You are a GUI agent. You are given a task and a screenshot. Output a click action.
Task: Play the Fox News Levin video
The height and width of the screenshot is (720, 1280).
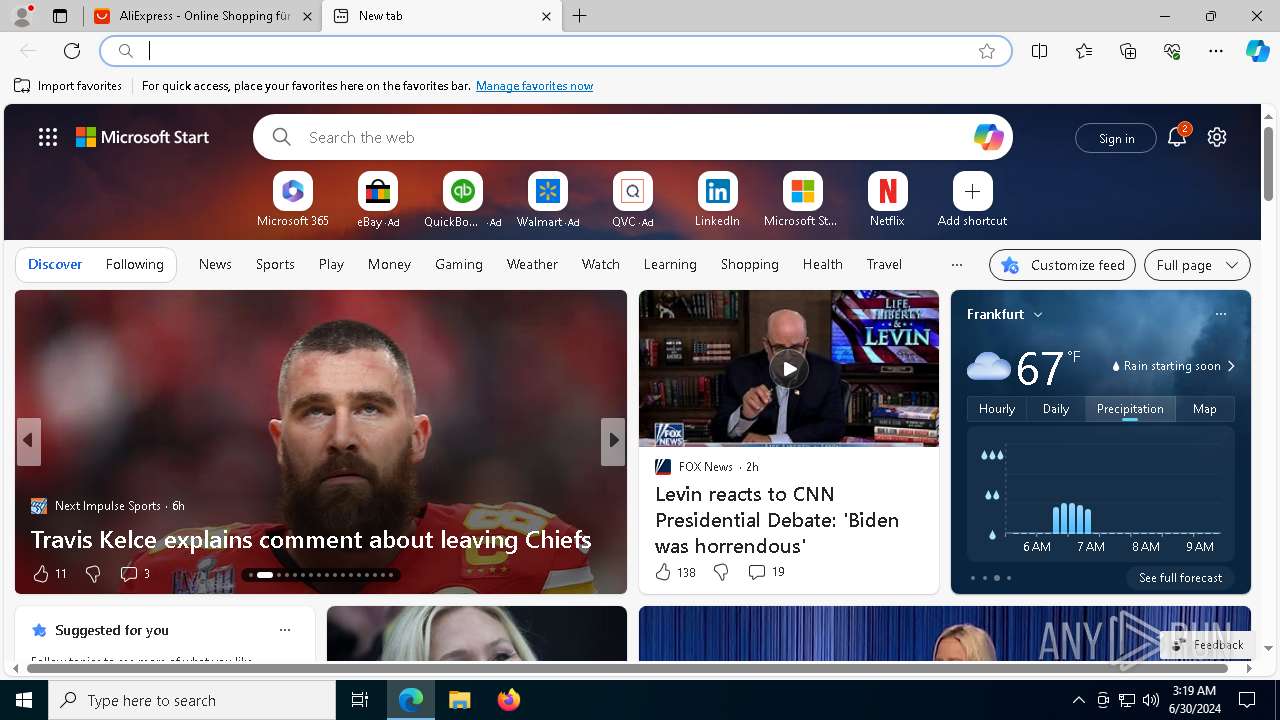point(789,369)
